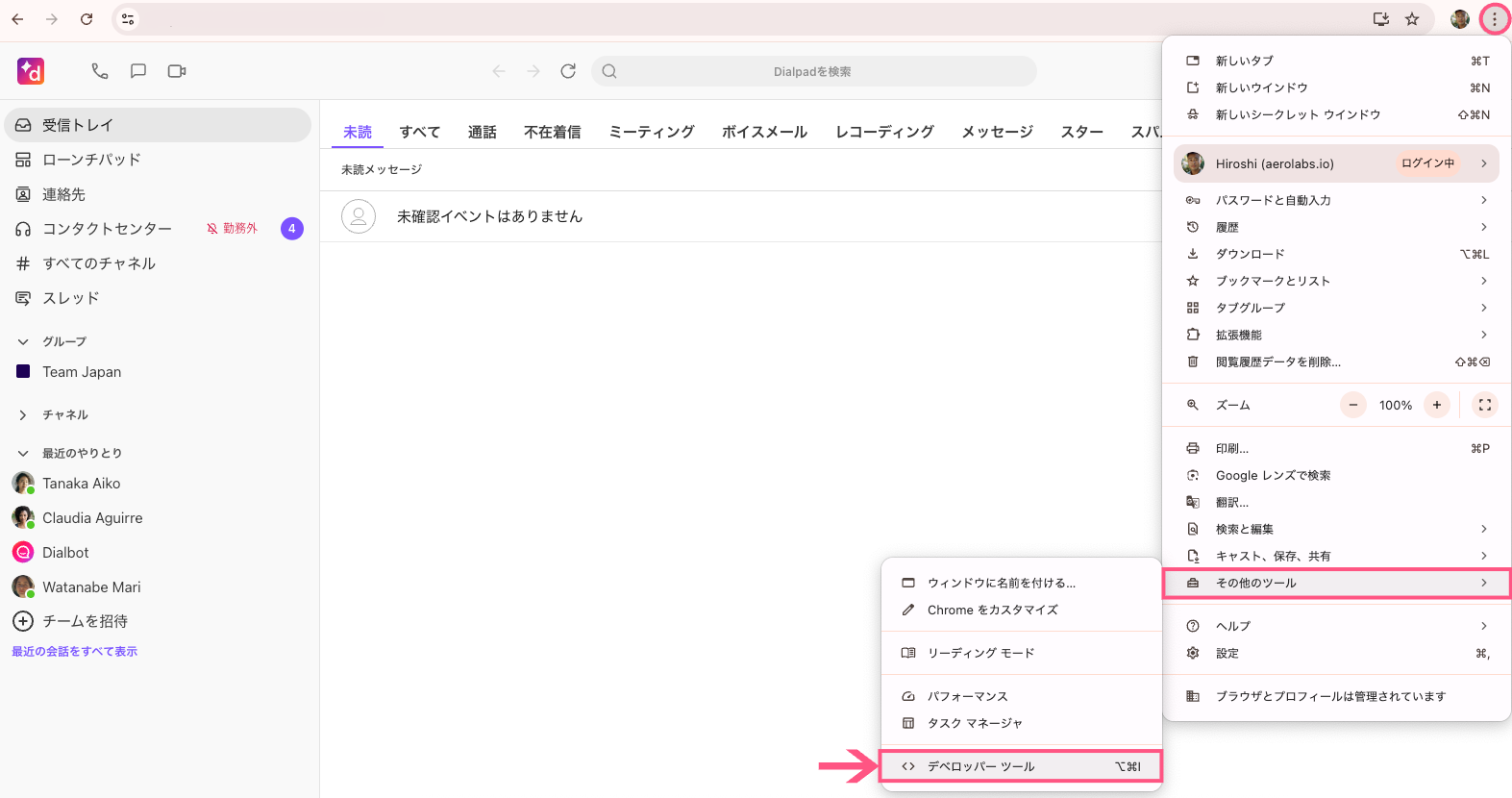Open 連絡先 in sidebar
Image resolution: width=1512 pixels, height=798 pixels.
click(x=158, y=194)
